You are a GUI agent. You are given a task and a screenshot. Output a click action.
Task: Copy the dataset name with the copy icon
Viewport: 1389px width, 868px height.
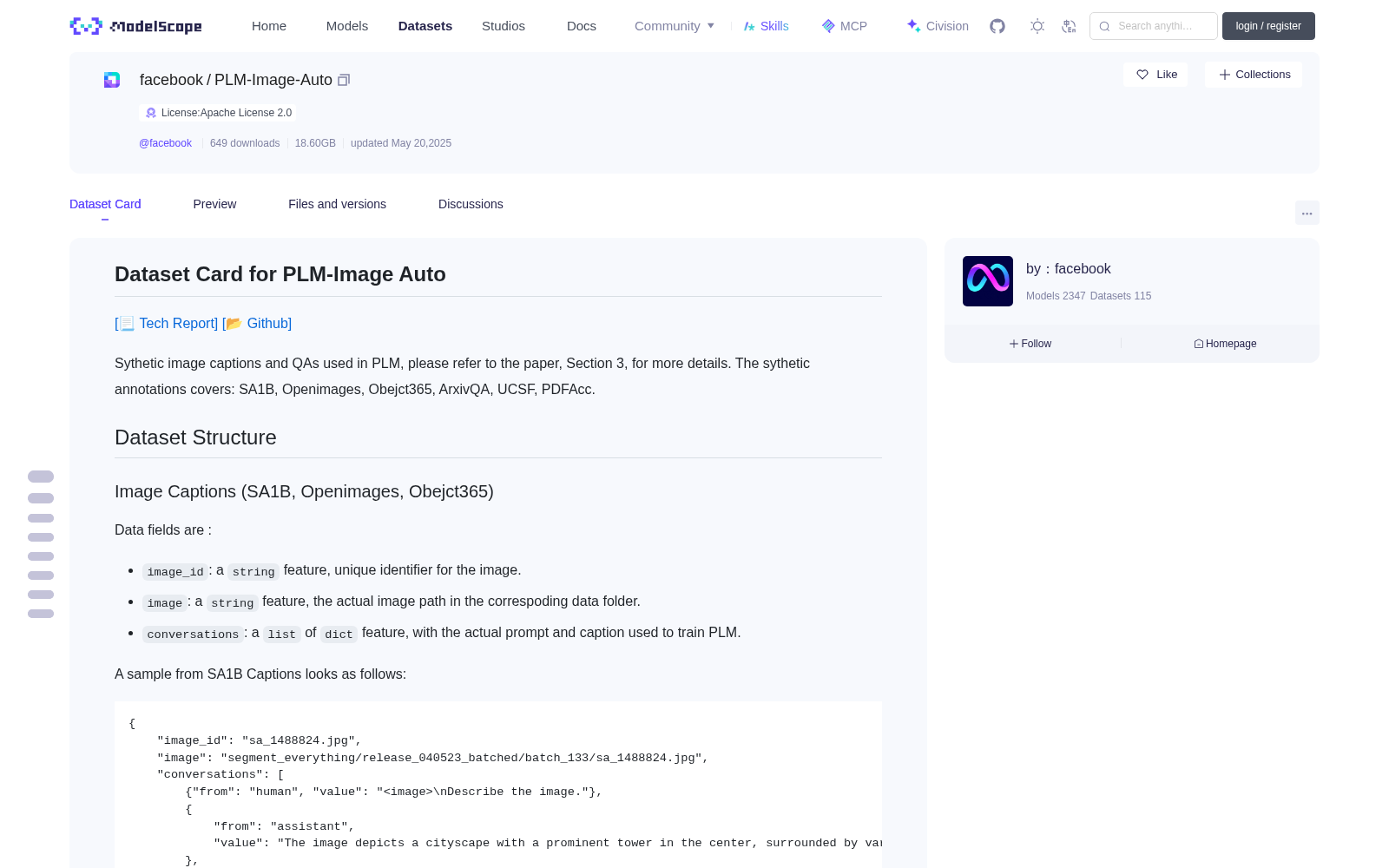click(x=344, y=80)
